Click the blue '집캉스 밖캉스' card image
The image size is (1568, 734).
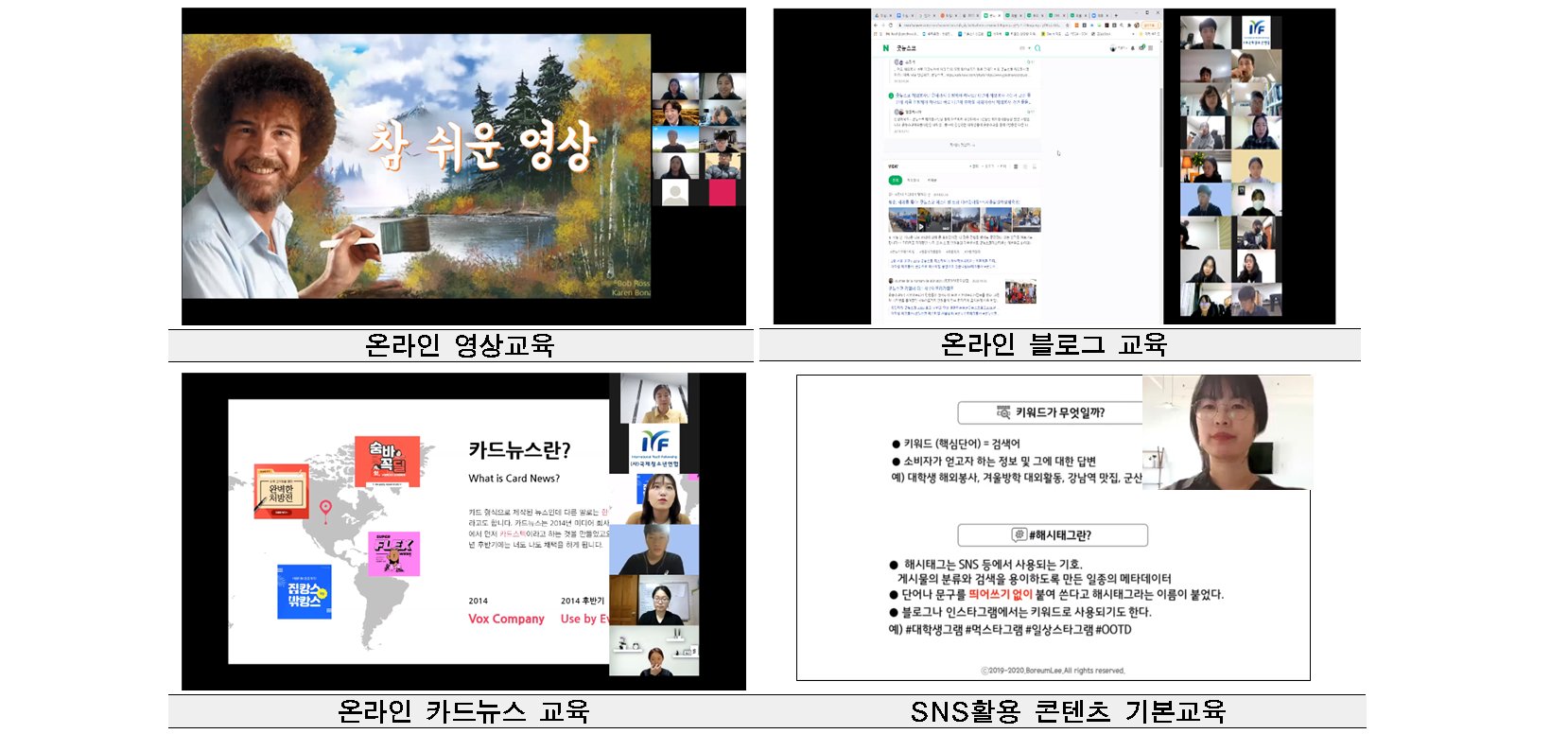click(305, 591)
